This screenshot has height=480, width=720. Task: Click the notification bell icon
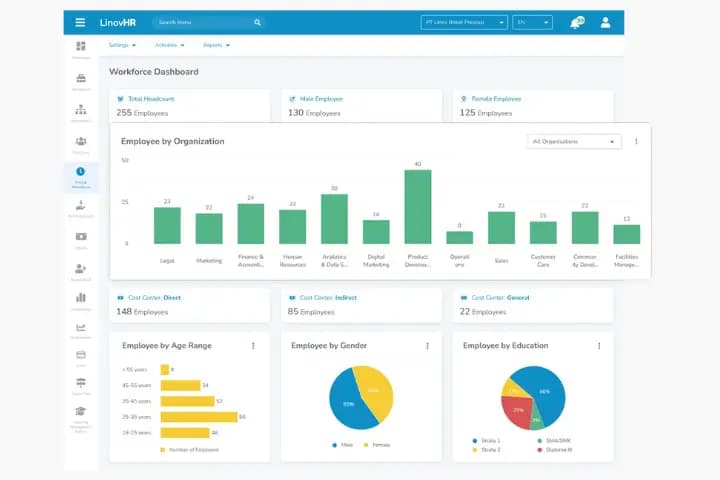[576, 23]
